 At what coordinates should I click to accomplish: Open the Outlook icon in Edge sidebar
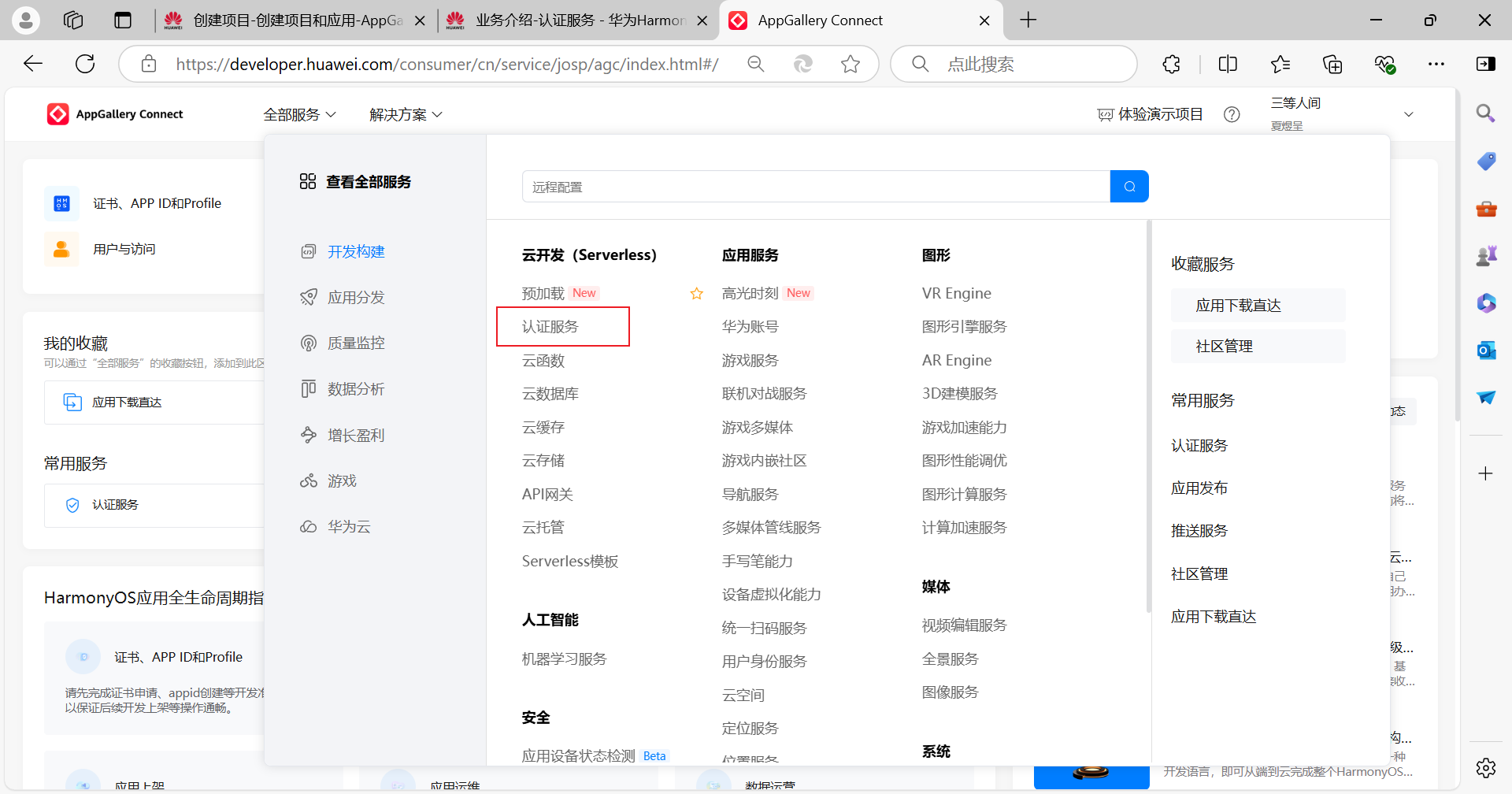click(x=1486, y=350)
